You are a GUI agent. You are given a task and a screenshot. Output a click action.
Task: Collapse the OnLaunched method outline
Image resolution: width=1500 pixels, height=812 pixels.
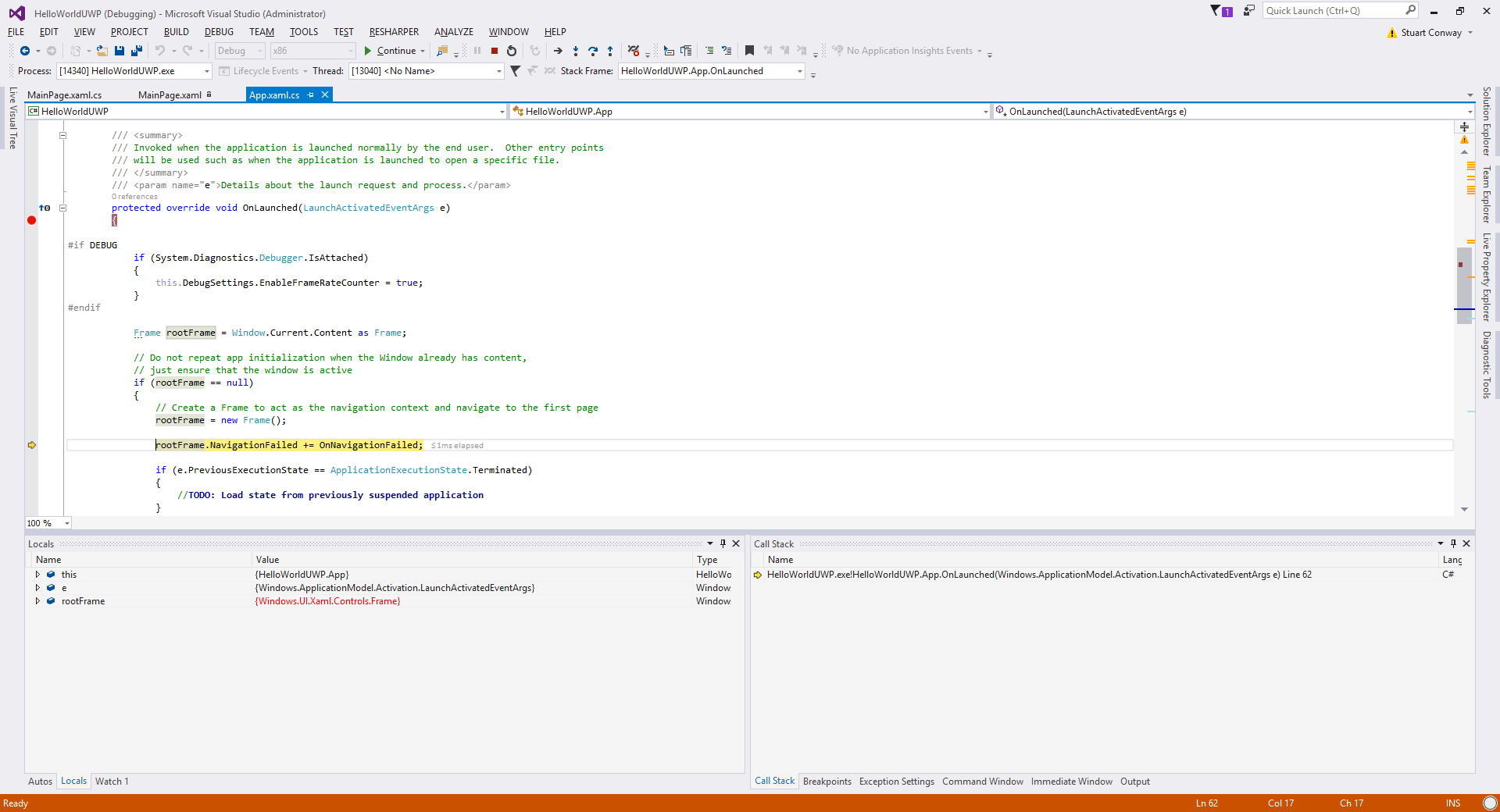[x=63, y=208]
